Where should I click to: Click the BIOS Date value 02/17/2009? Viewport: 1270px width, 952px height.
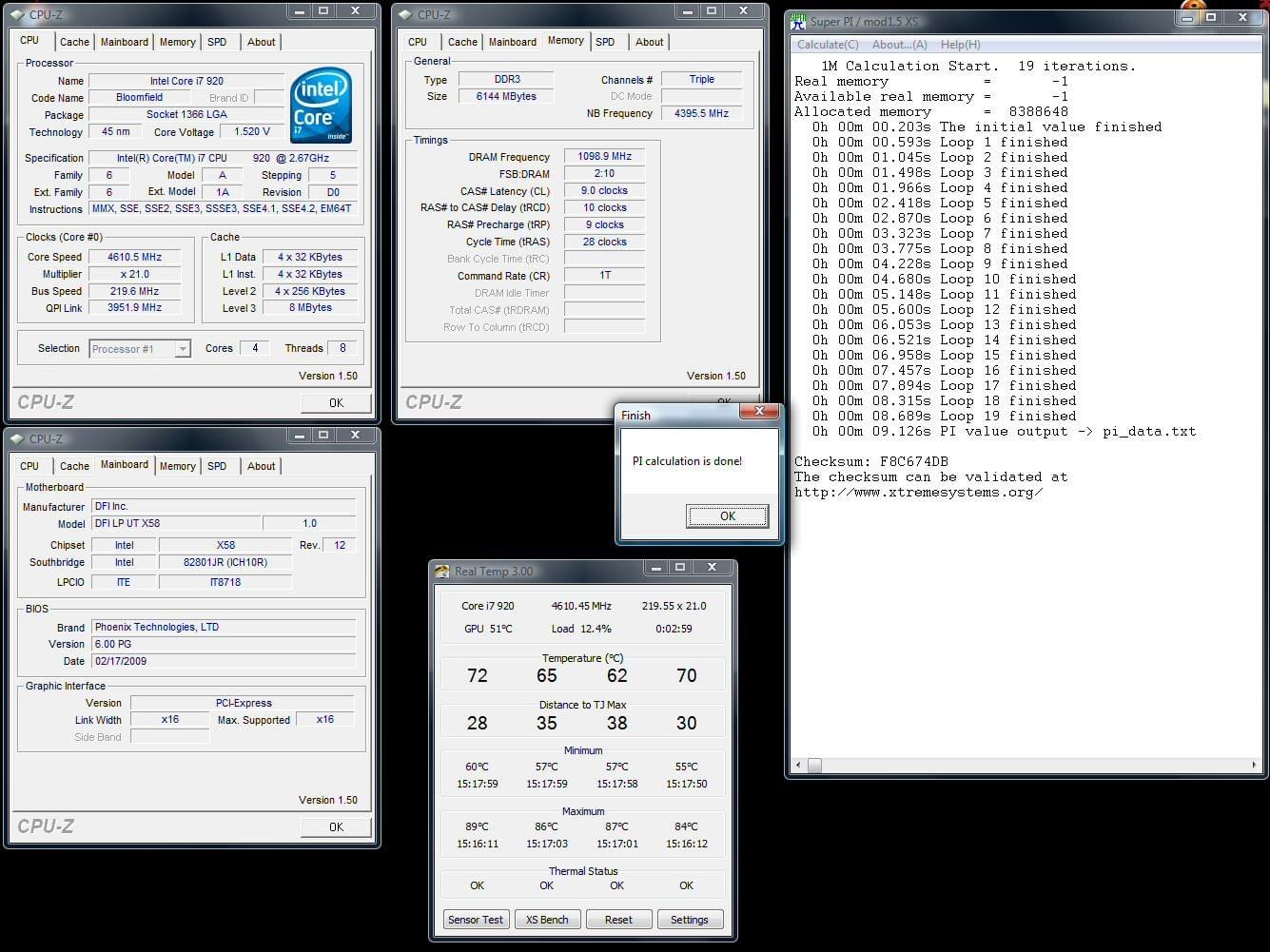[x=224, y=661]
